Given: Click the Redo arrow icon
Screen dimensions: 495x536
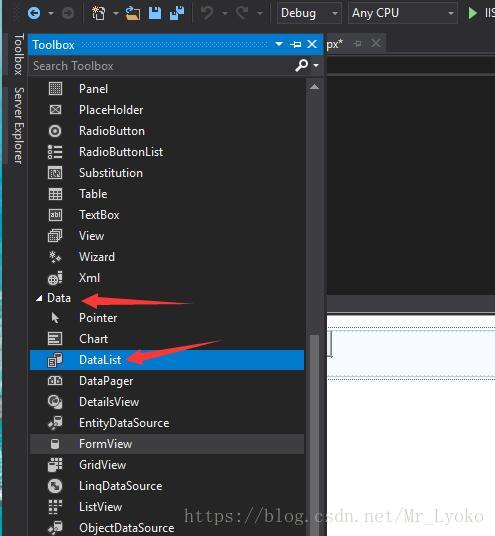Looking at the screenshot, I should [x=242, y=13].
